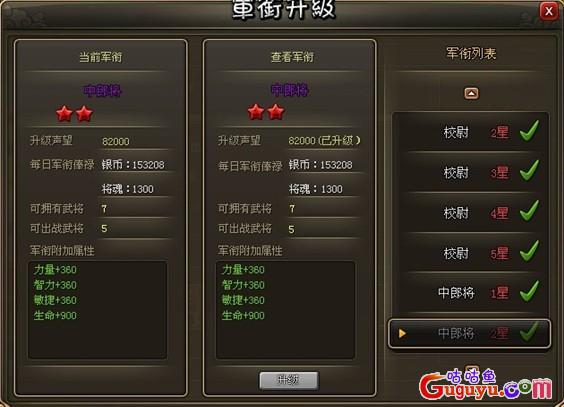Click the list scroll-up arrow icon
564x407 pixels.
click(x=472, y=93)
